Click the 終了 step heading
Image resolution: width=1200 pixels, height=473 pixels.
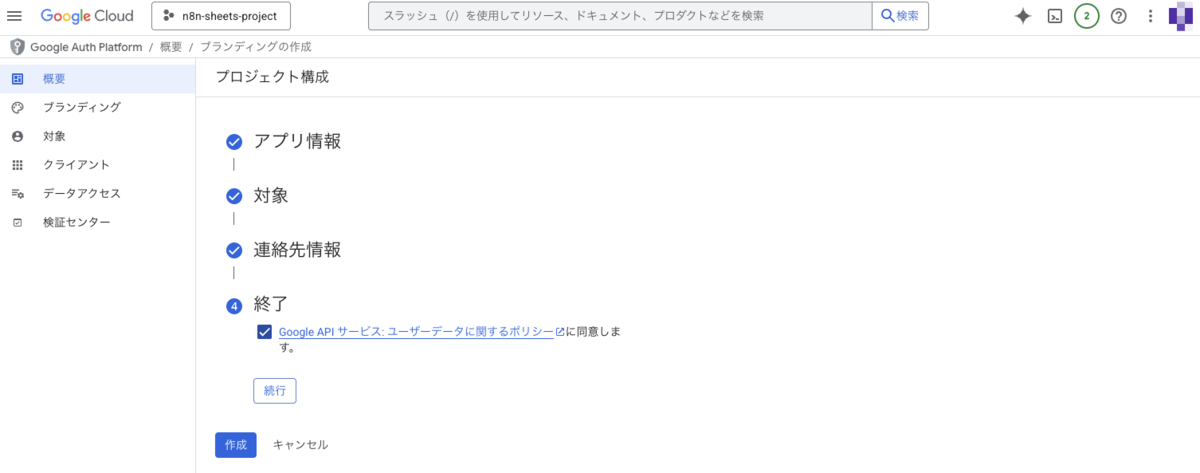[x=271, y=303]
